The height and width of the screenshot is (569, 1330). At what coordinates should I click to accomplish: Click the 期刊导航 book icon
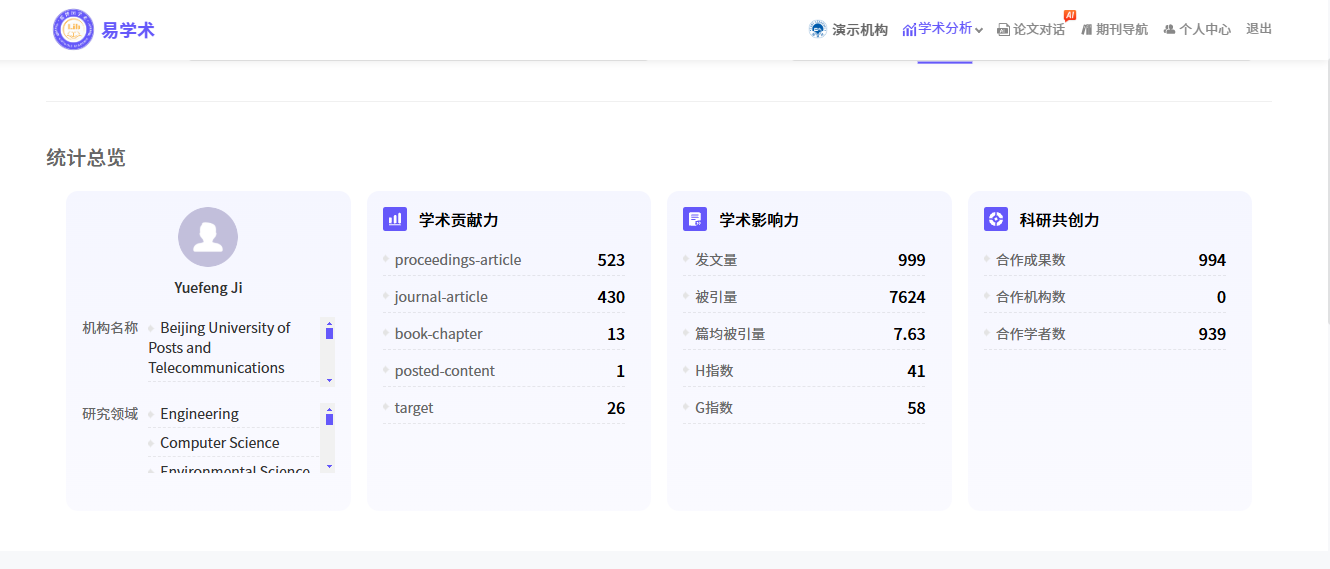1086,30
